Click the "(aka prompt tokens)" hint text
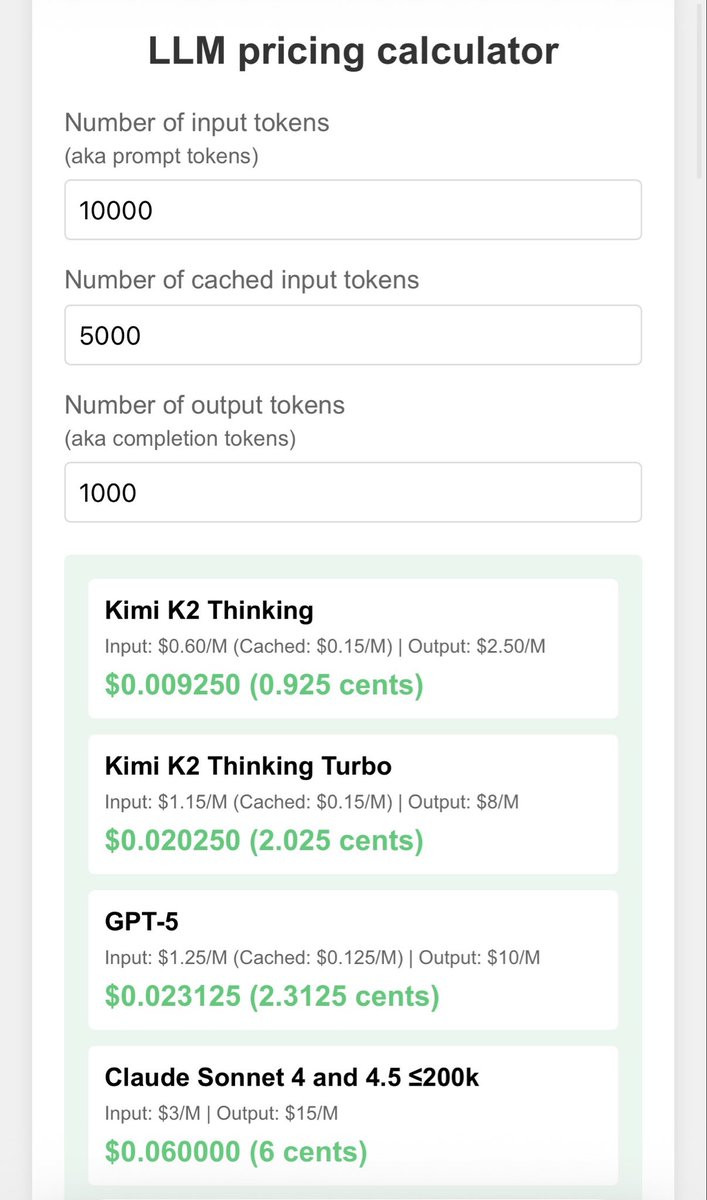This screenshot has width=707, height=1200. [161, 157]
